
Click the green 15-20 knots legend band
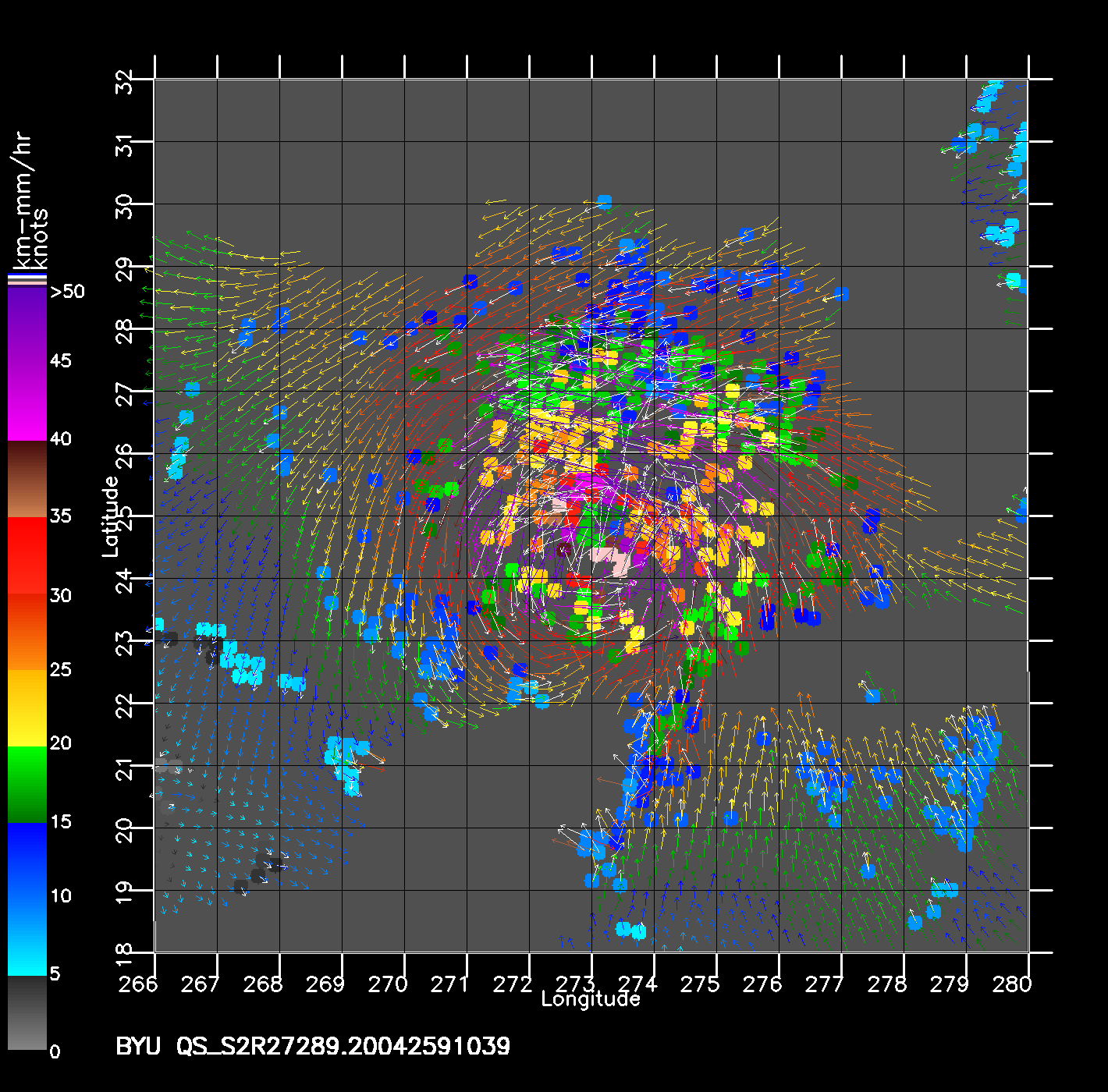point(27,784)
